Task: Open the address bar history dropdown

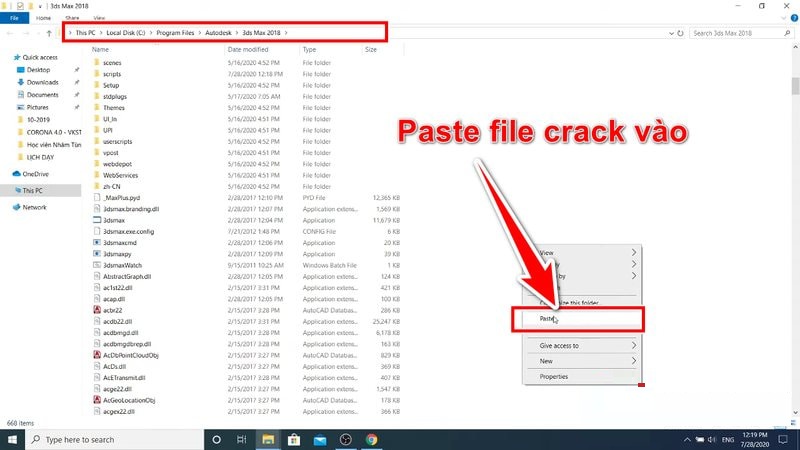Action: click(x=671, y=33)
